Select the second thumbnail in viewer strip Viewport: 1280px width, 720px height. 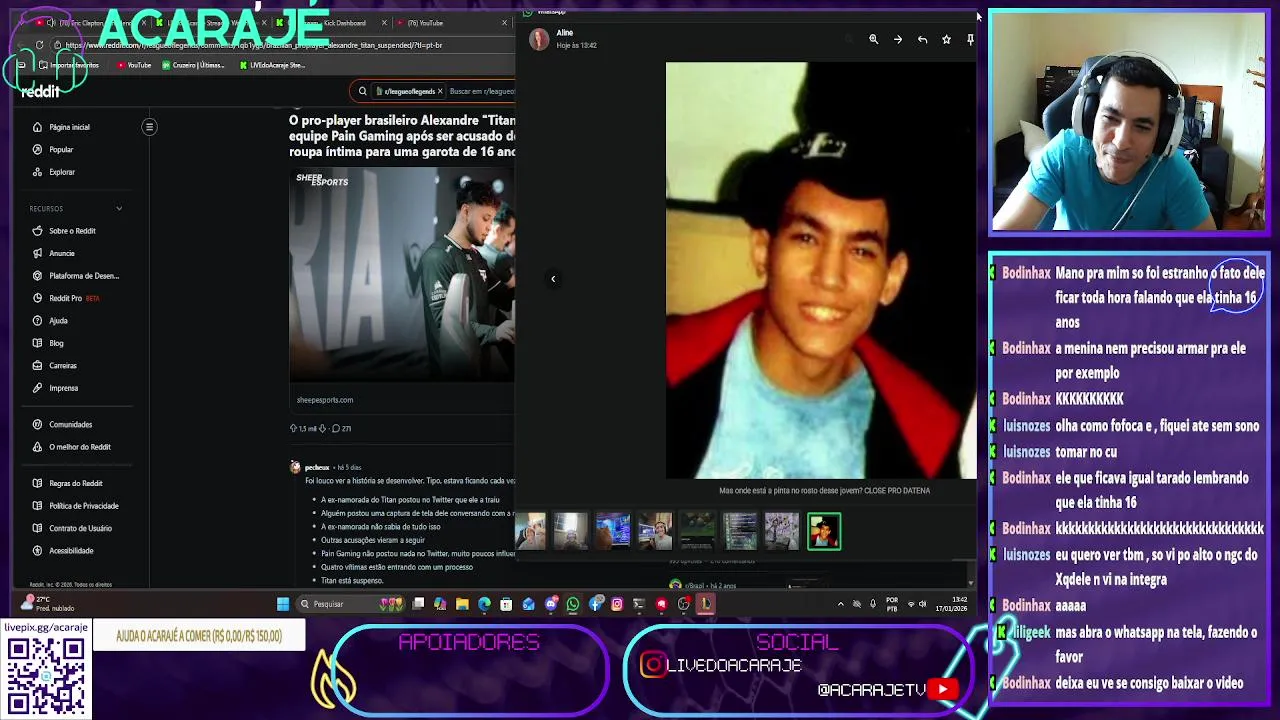[x=571, y=531]
